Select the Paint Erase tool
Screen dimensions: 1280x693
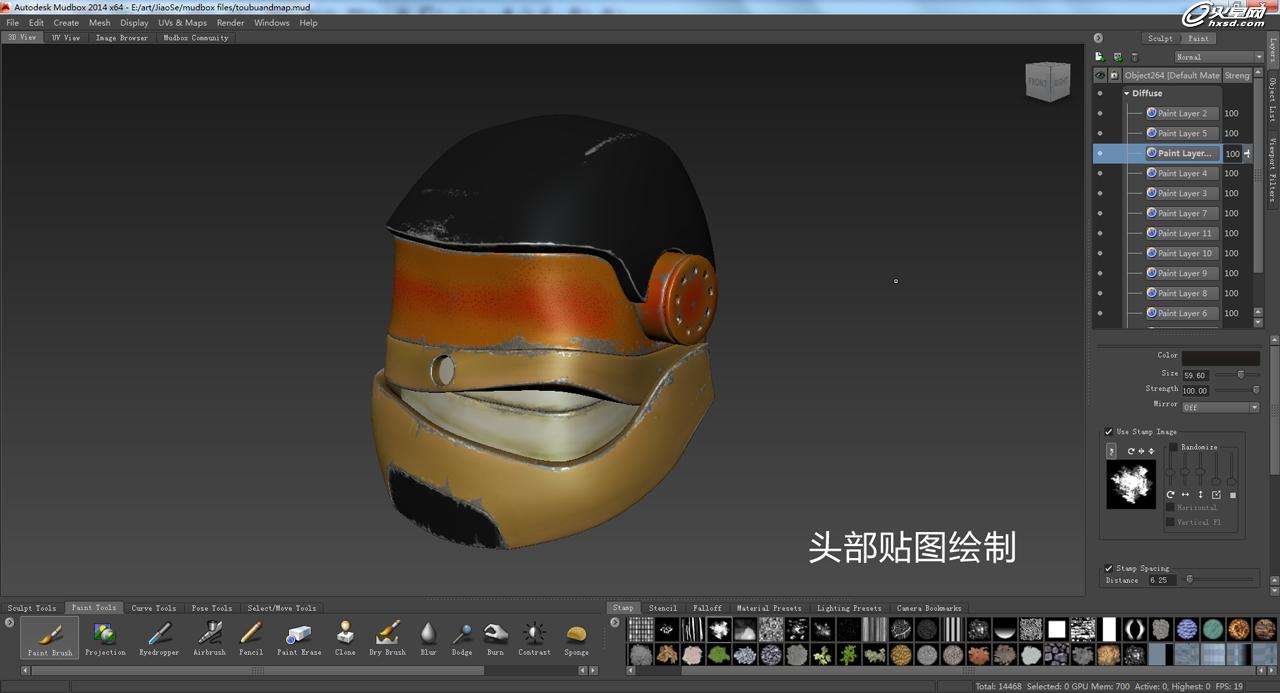pyautogui.click(x=298, y=637)
